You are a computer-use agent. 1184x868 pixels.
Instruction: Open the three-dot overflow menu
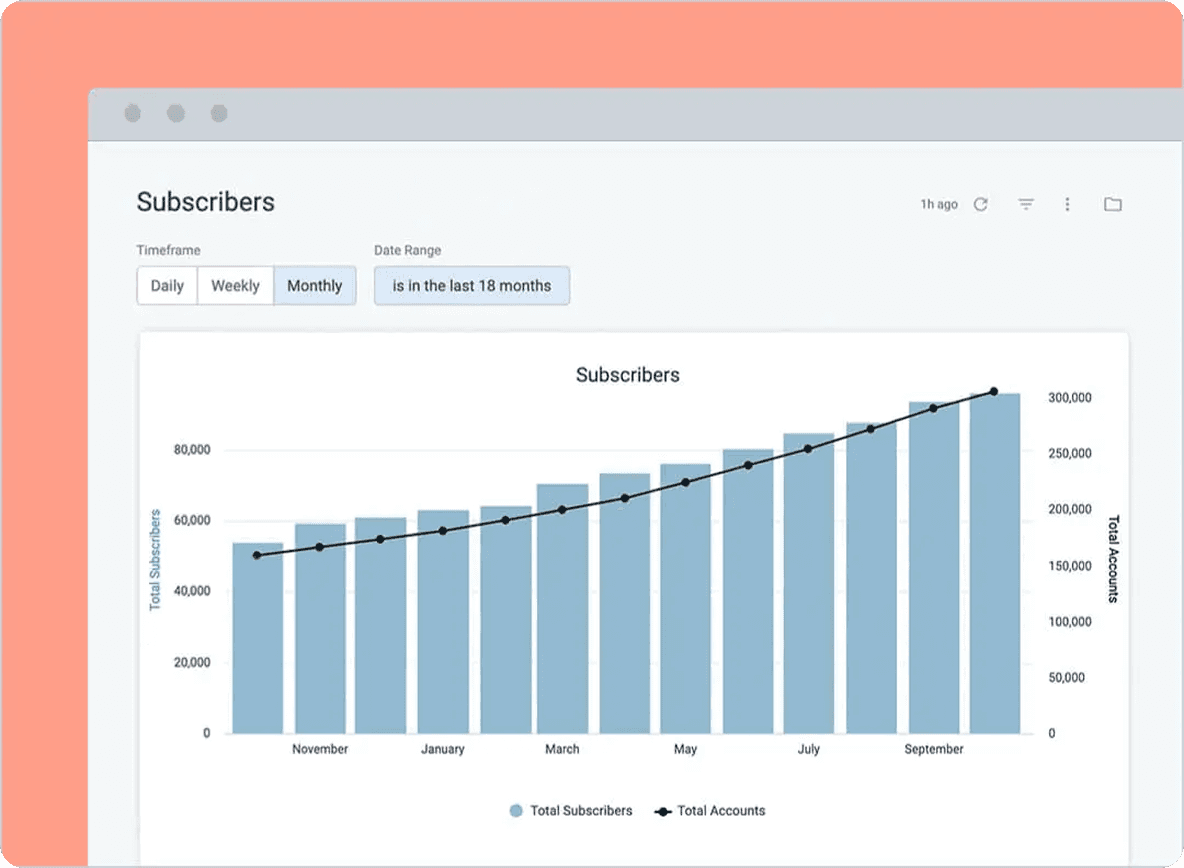[x=1068, y=204]
